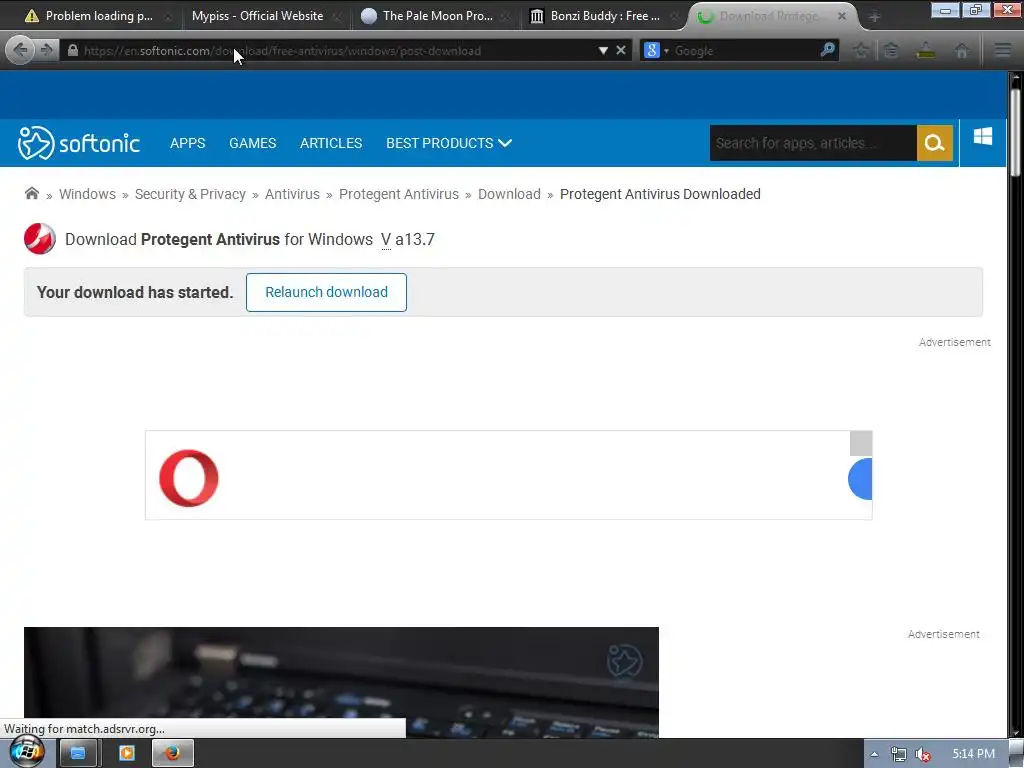
Task: Click the yellow Softonic search button
Action: pyautogui.click(x=935, y=143)
